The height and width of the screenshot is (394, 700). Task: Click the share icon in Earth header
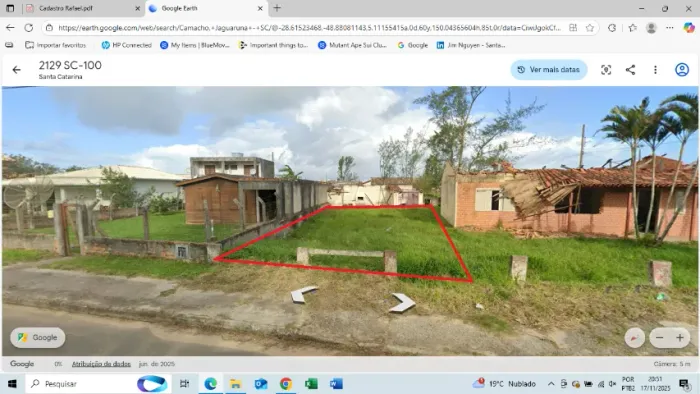click(x=630, y=70)
